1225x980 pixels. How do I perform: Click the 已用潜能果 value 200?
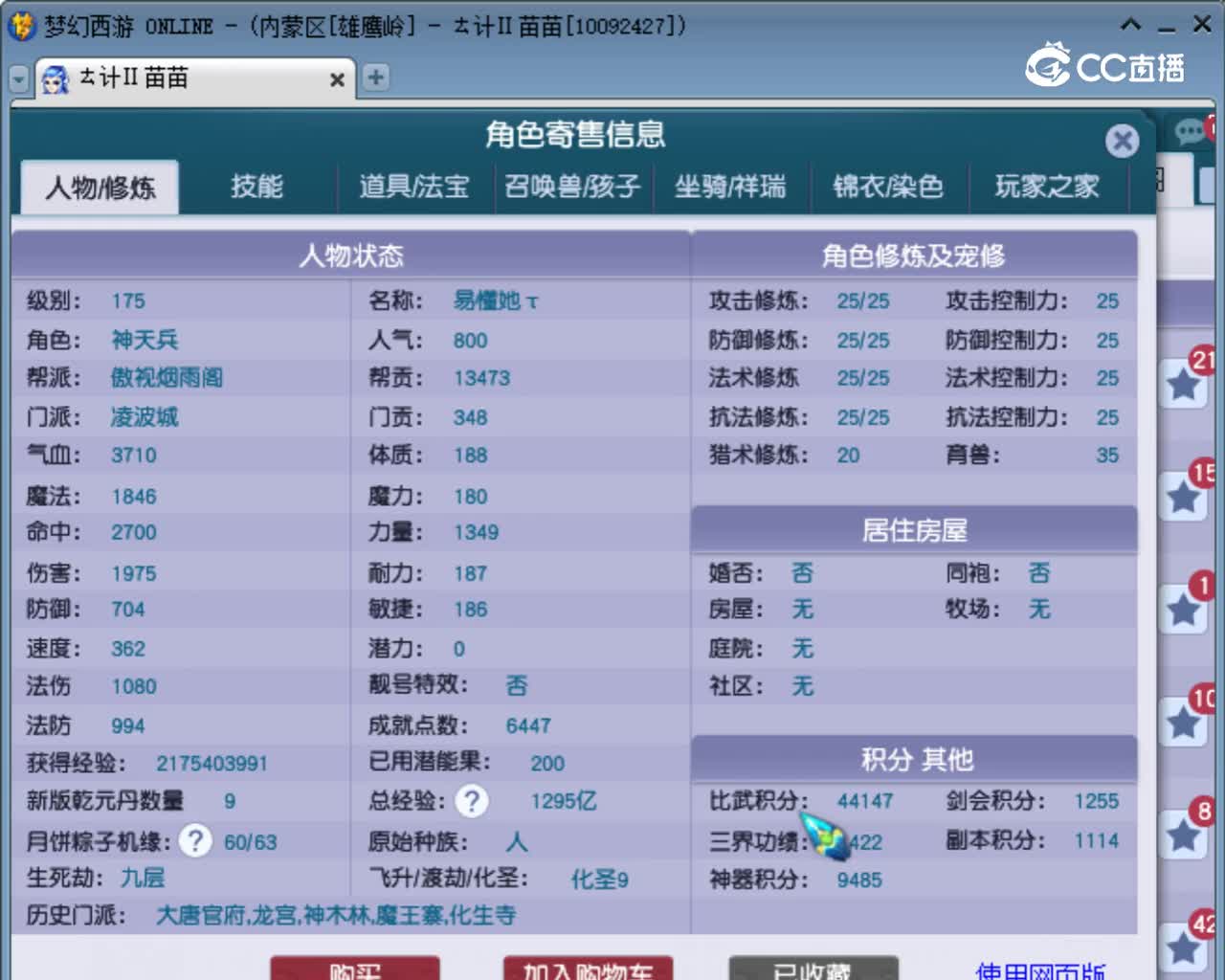coord(547,764)
